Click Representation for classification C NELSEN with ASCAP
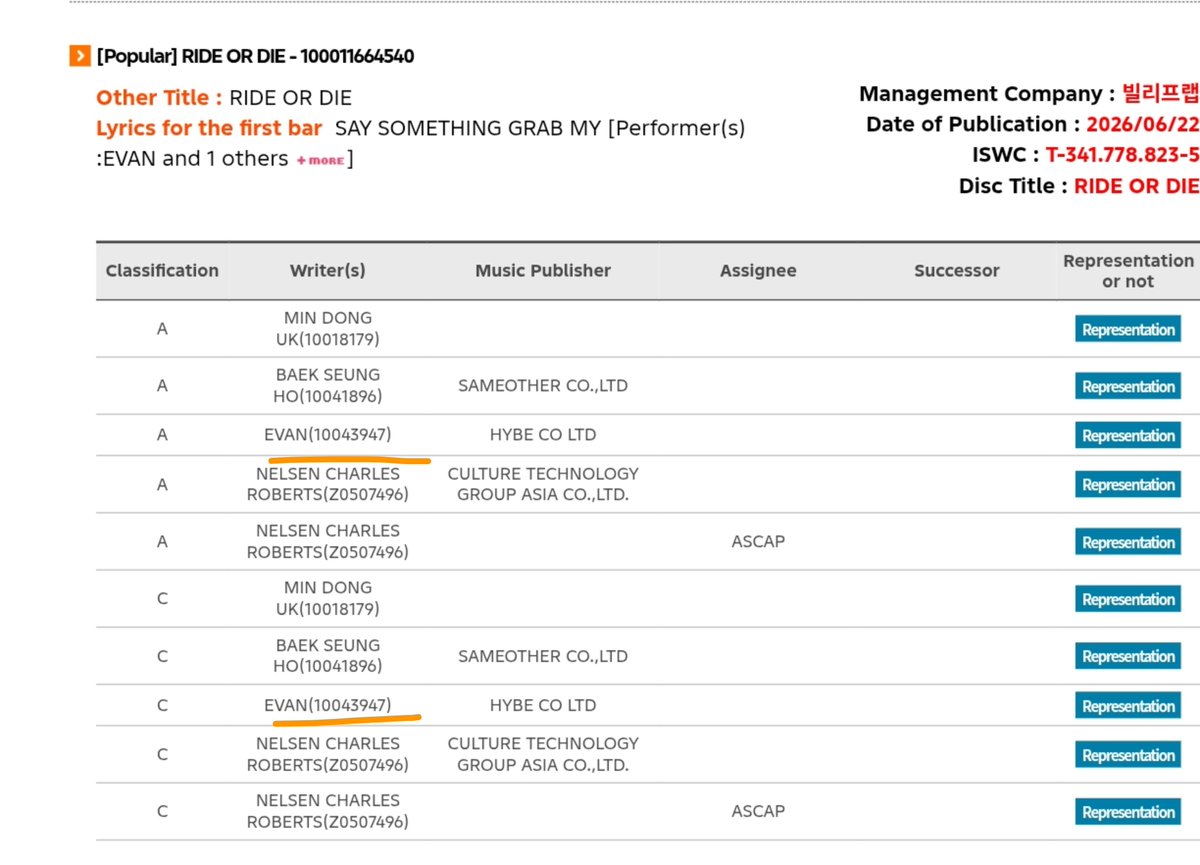Screen dimensions: 1200x865 [1128, 812]
